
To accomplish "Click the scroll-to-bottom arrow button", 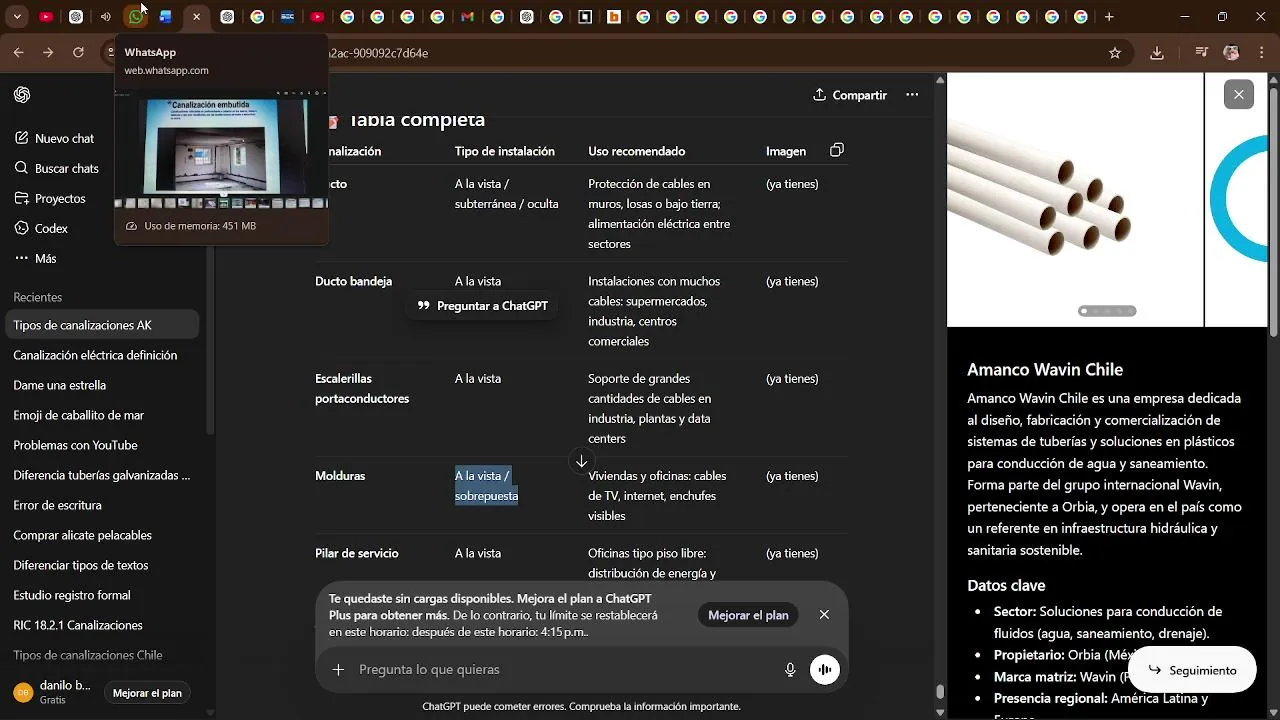I will pos(581,461).
